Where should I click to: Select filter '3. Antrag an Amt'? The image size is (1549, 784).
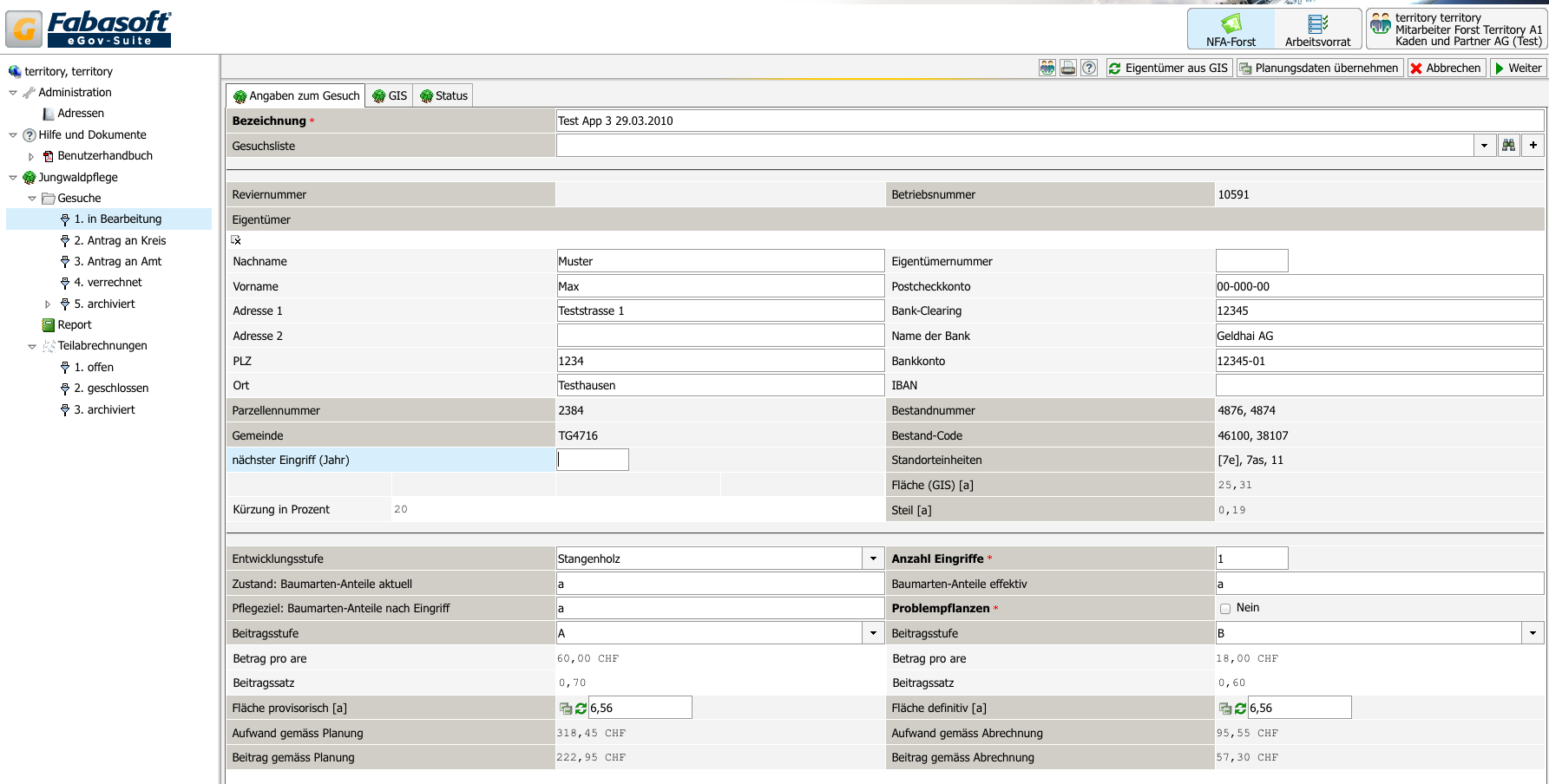point(110,262)
